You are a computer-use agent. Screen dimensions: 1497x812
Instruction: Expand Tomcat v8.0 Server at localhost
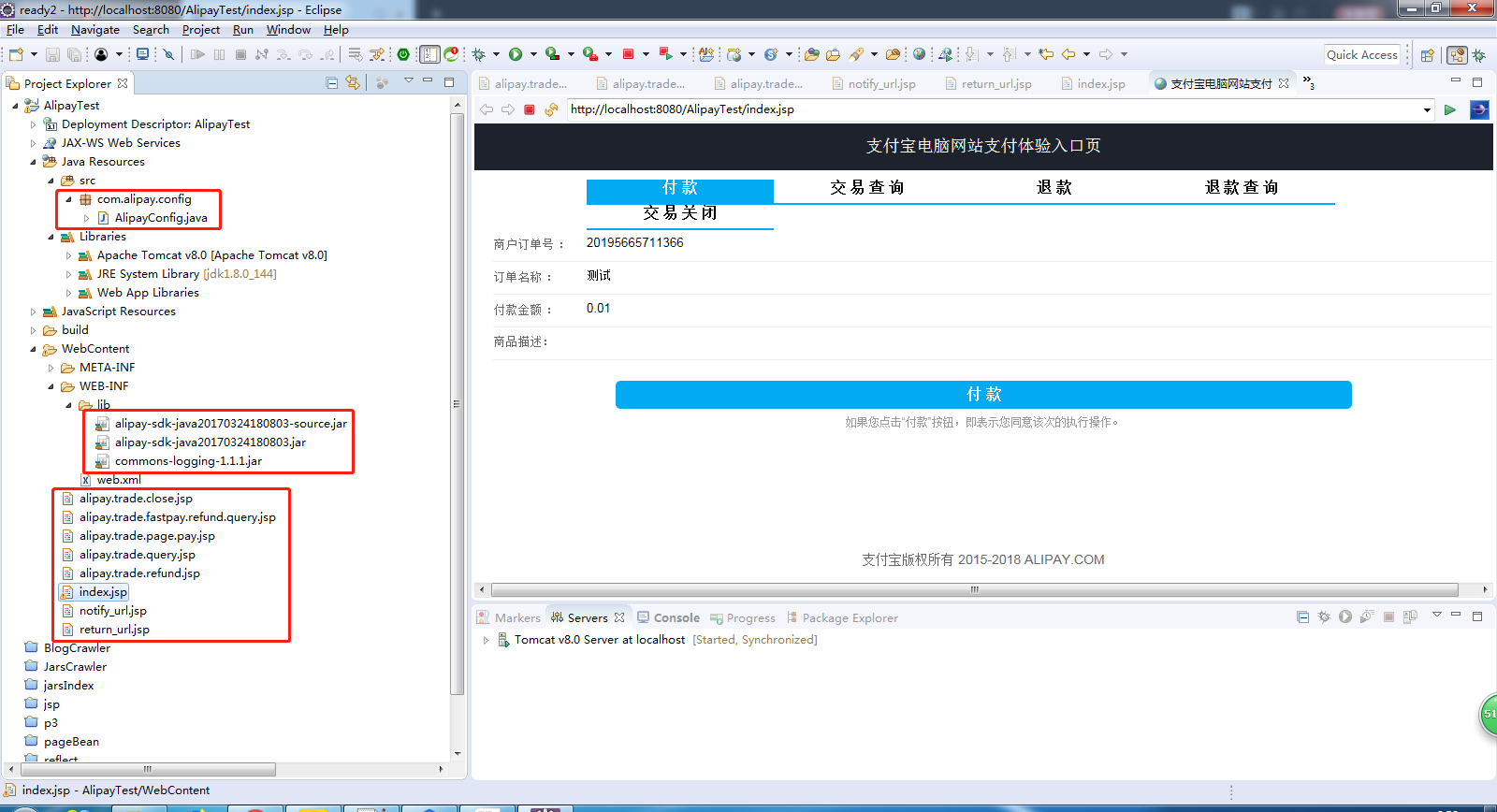pos(486,640)
